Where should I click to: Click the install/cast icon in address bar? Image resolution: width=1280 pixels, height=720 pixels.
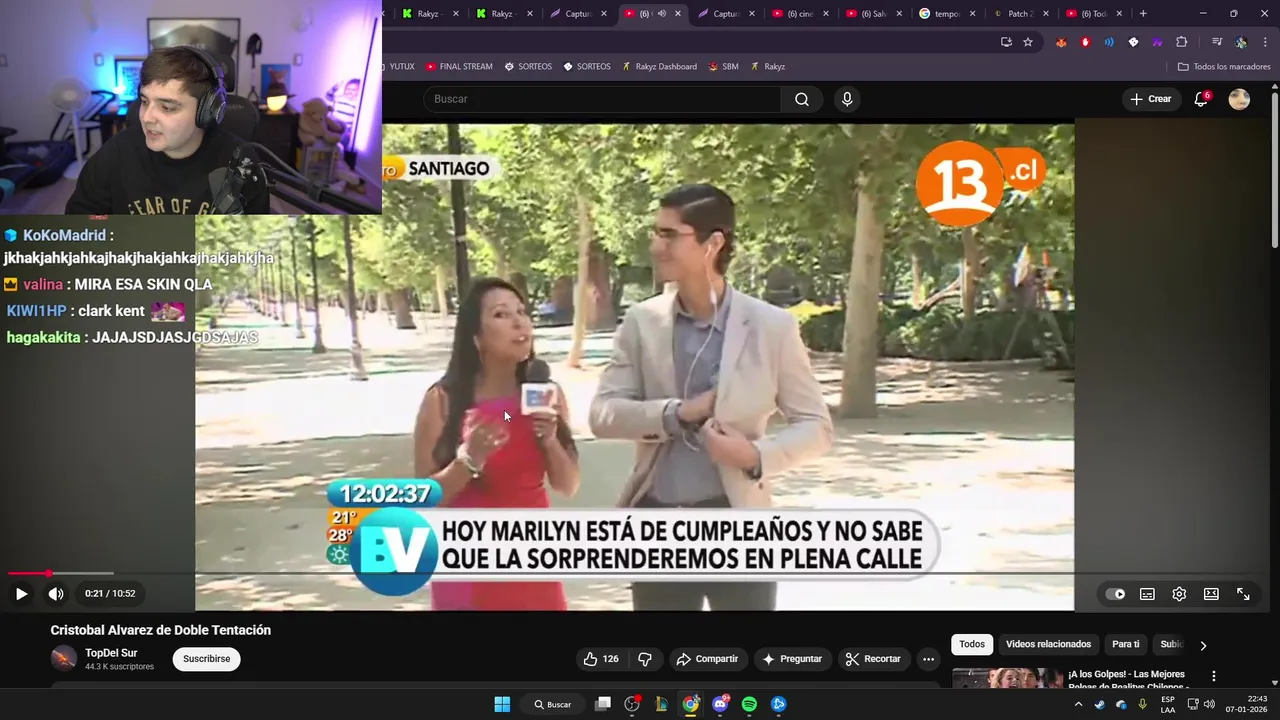[x=1006, y=42]
